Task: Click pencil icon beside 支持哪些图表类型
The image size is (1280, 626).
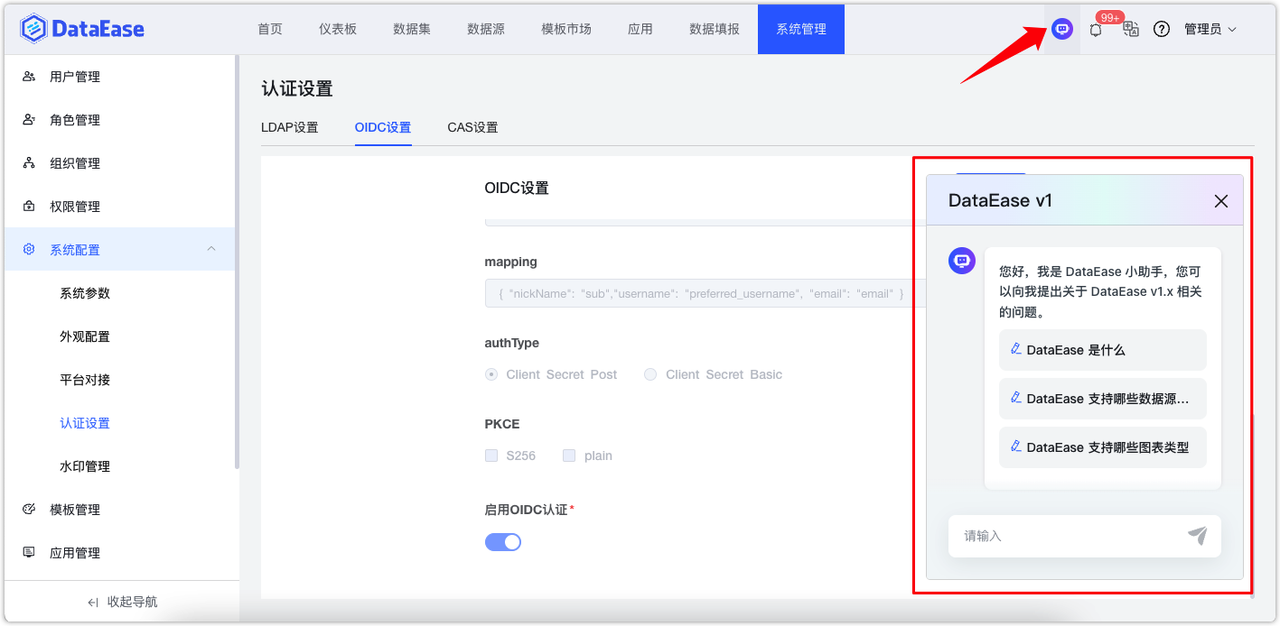Action: tap(1016, 446)
